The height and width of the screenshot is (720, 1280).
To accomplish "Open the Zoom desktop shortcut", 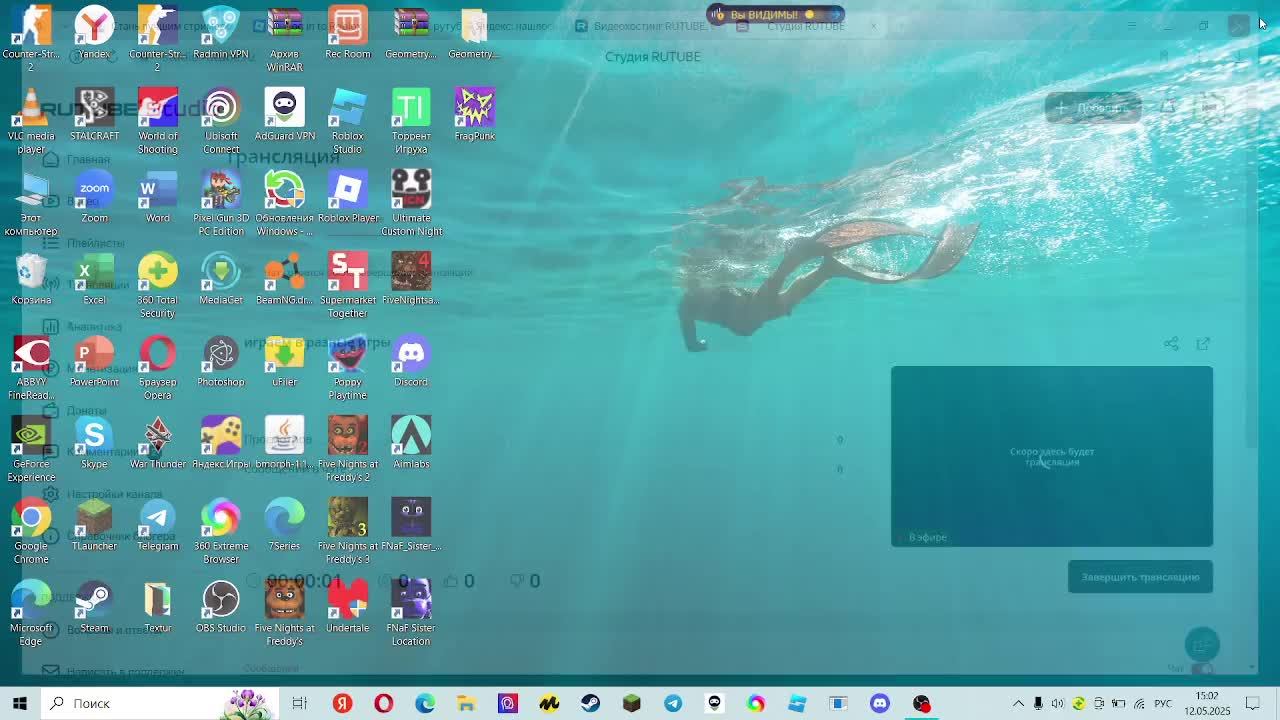I will (x=94, y=197).
